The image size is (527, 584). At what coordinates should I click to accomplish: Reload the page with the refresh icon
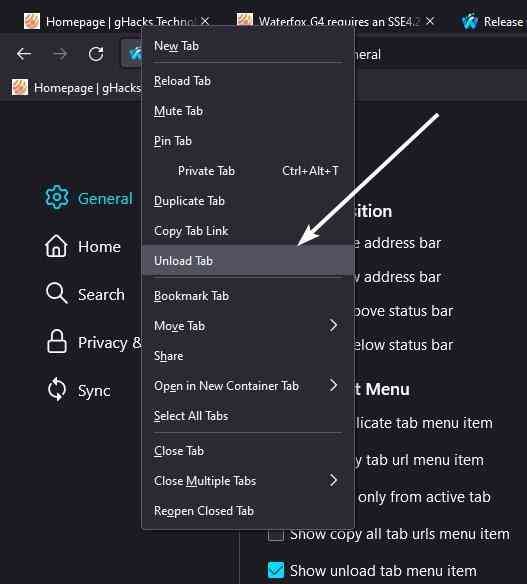click(x=96, y=54)
